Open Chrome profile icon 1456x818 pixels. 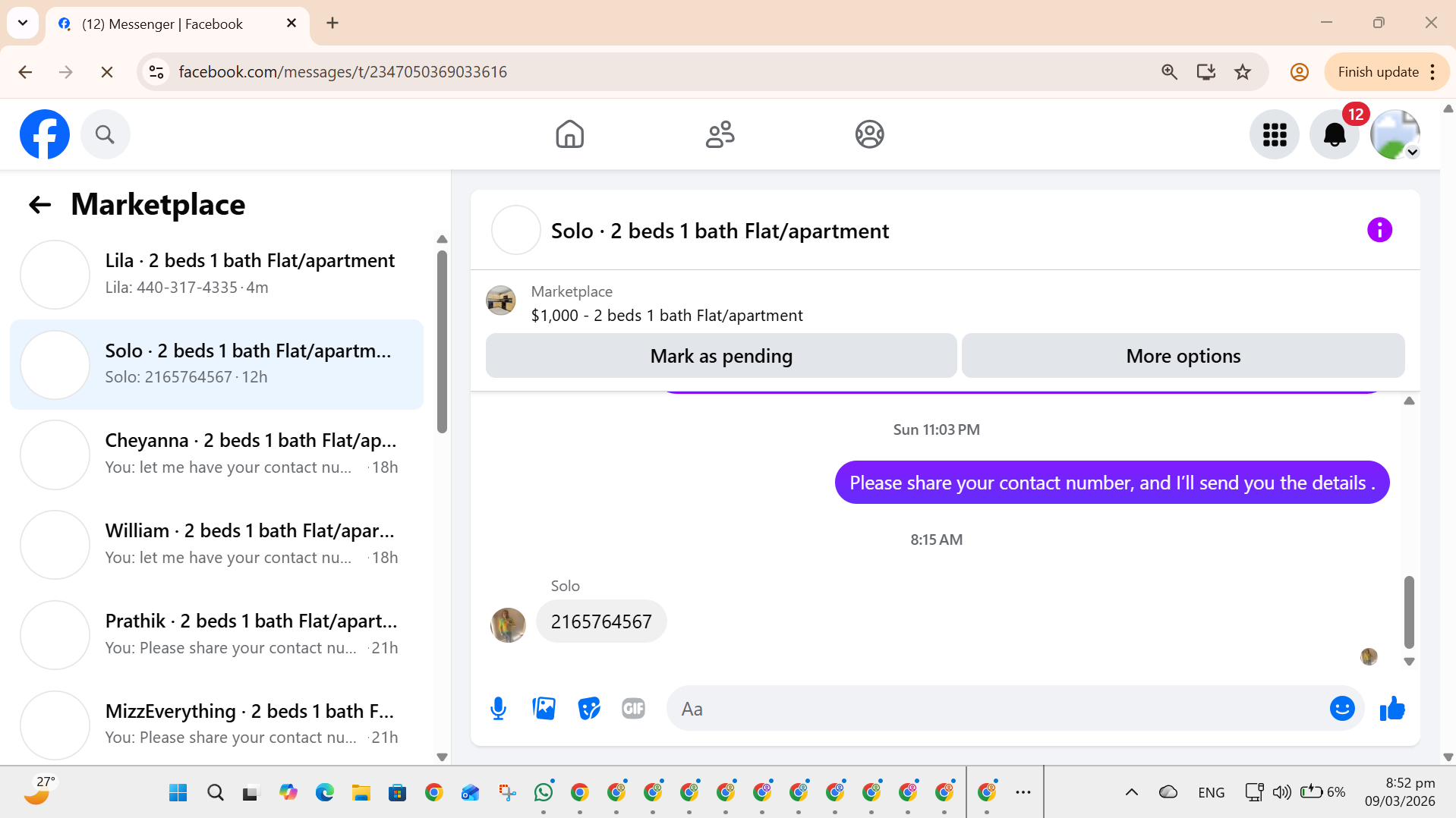(x=1299, y=72)
